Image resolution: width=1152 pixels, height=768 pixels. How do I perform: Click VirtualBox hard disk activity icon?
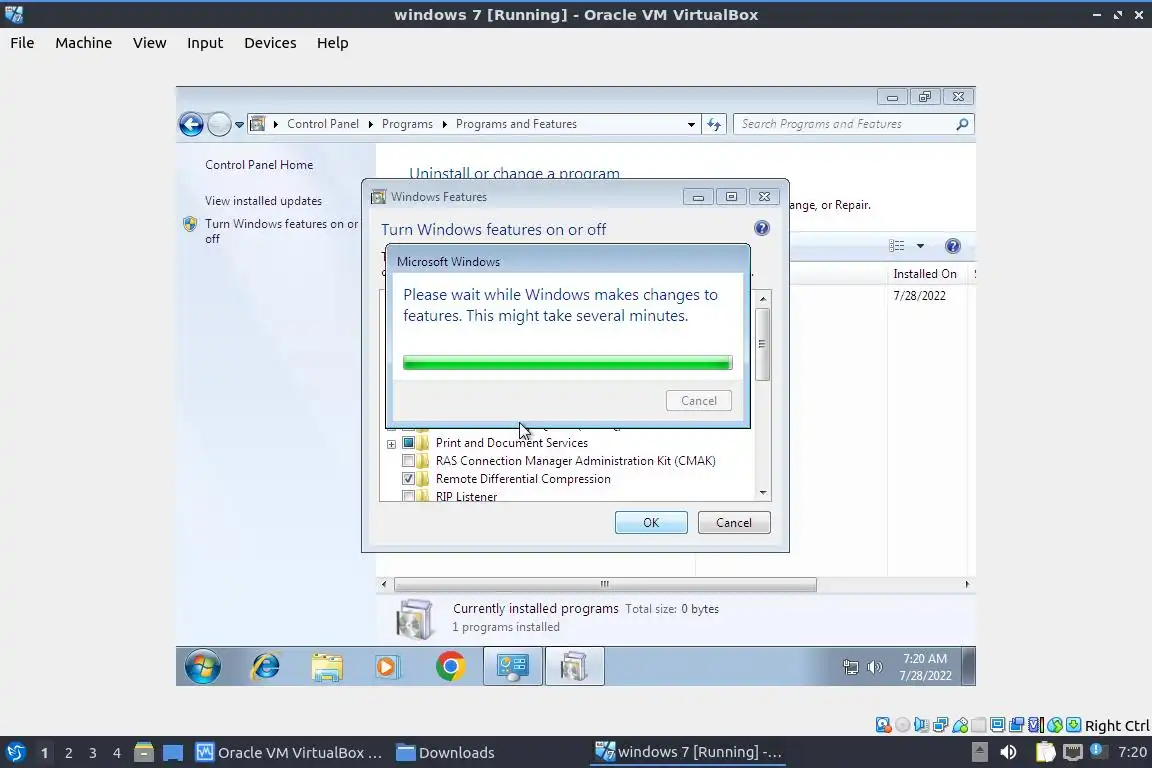pos(883,725)
